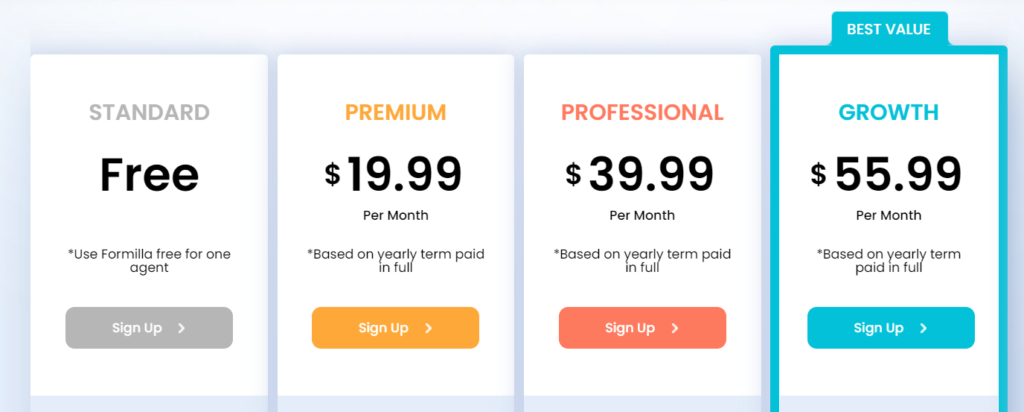Click the Free price text
Viewport: 1024px width, 412px height.
coord(149,174)
